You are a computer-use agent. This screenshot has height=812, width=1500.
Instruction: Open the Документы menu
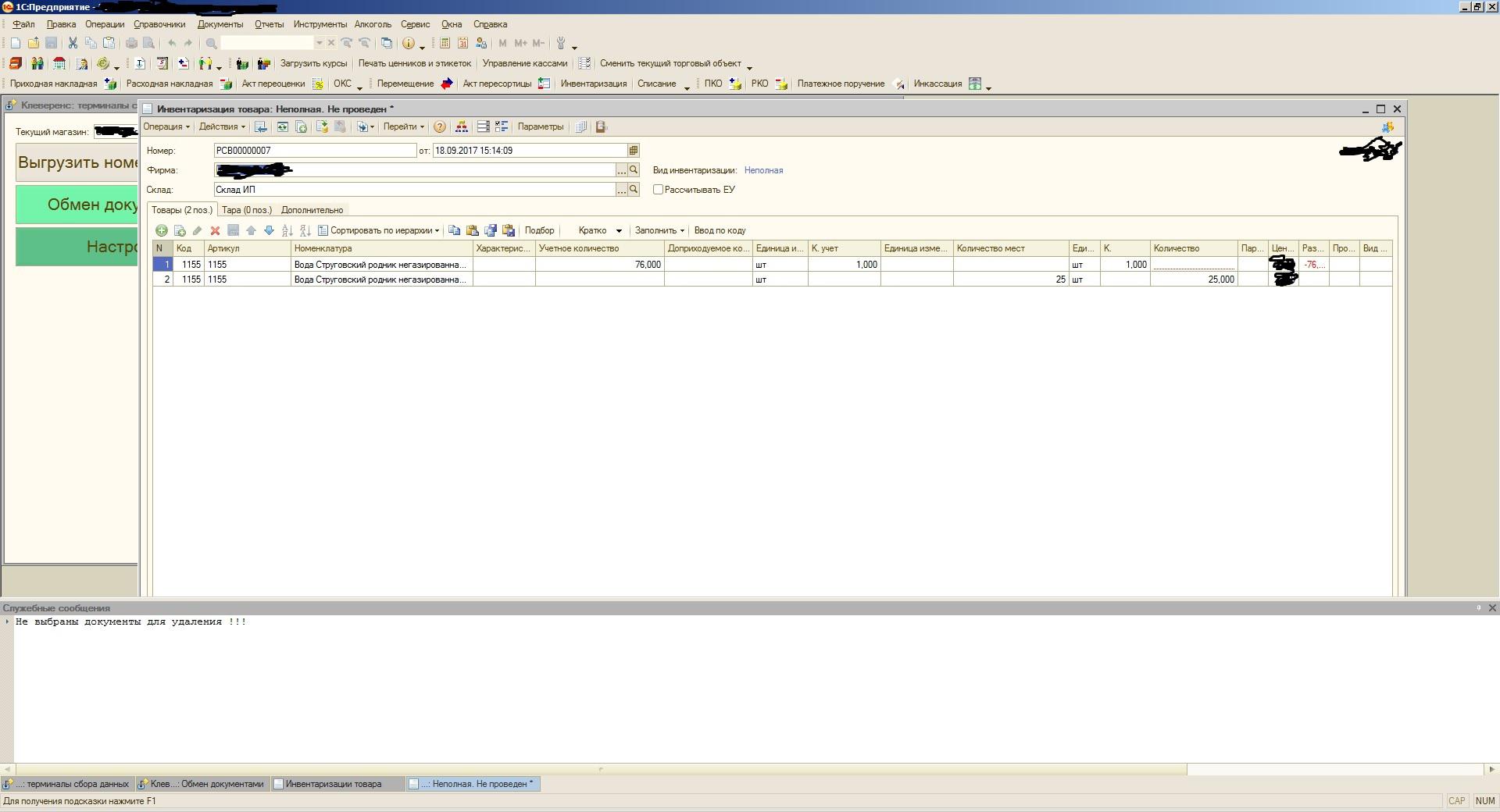(220, 24)
